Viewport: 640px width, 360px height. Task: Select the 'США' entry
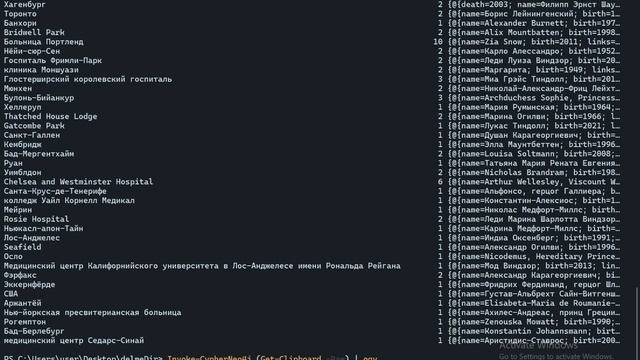pyautogui.click(x=11, y=294)
